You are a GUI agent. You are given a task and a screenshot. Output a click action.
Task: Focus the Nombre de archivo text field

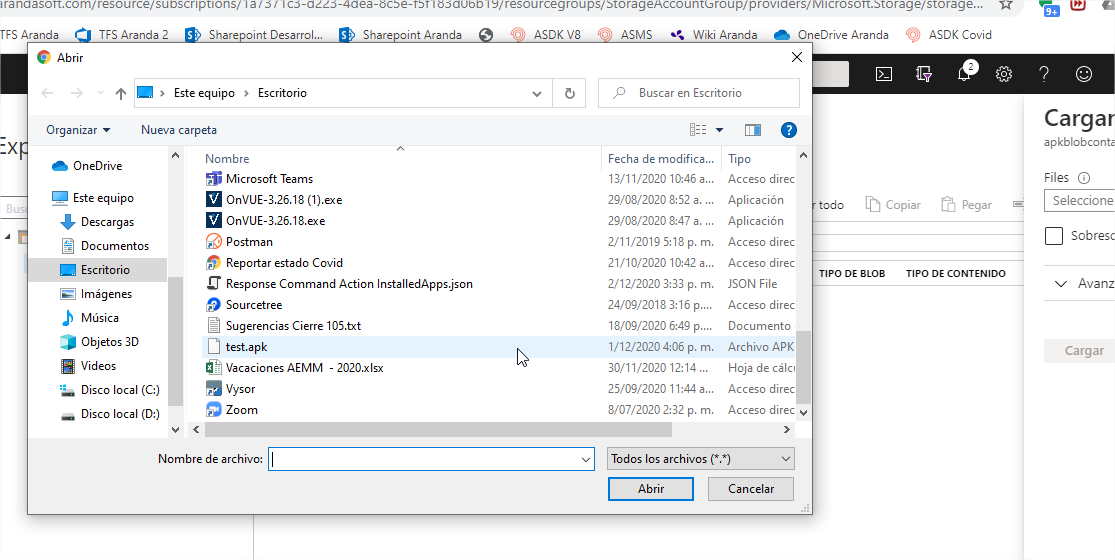[x=424, y=459]
